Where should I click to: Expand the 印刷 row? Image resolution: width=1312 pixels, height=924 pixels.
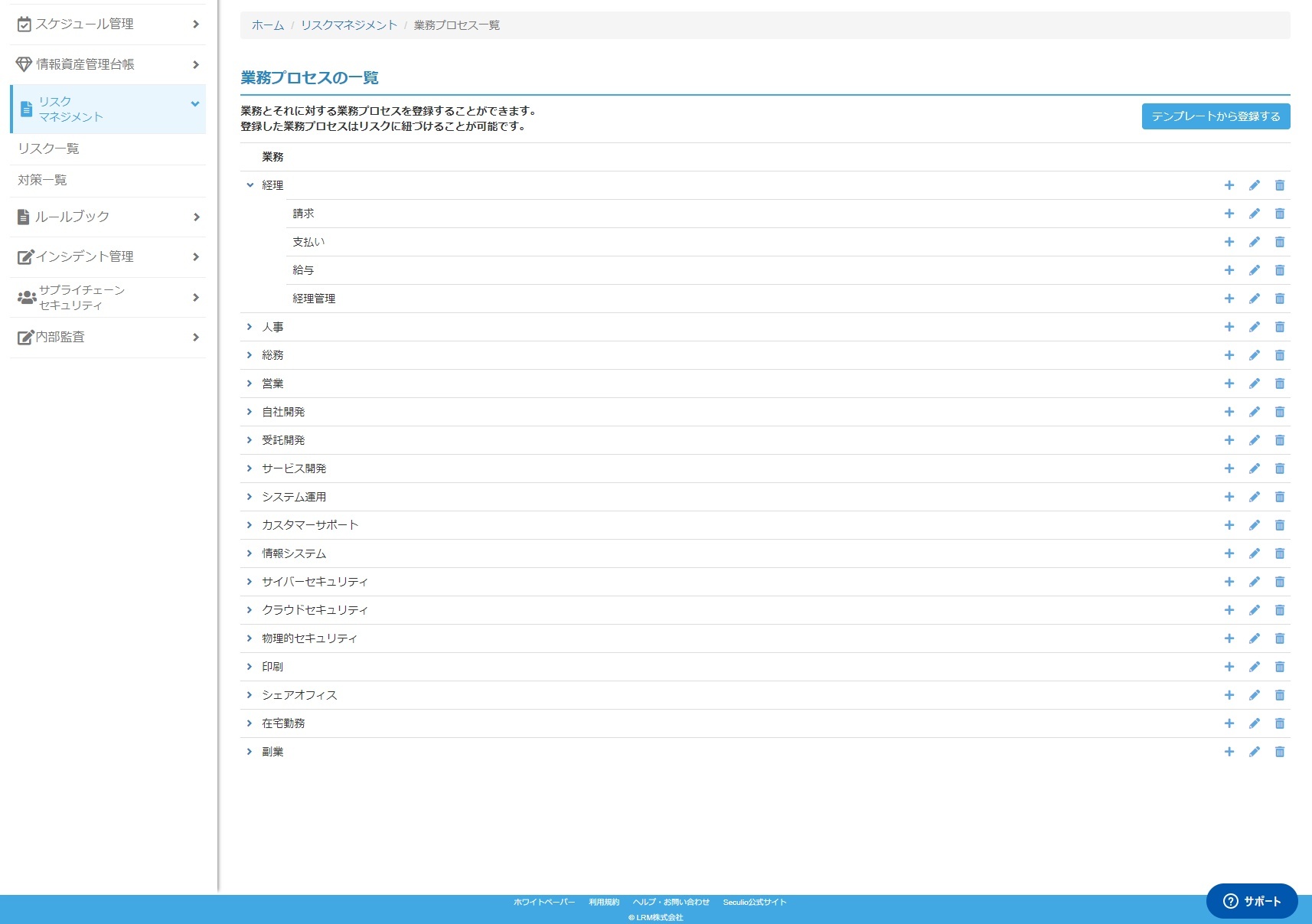coord(250,667)
